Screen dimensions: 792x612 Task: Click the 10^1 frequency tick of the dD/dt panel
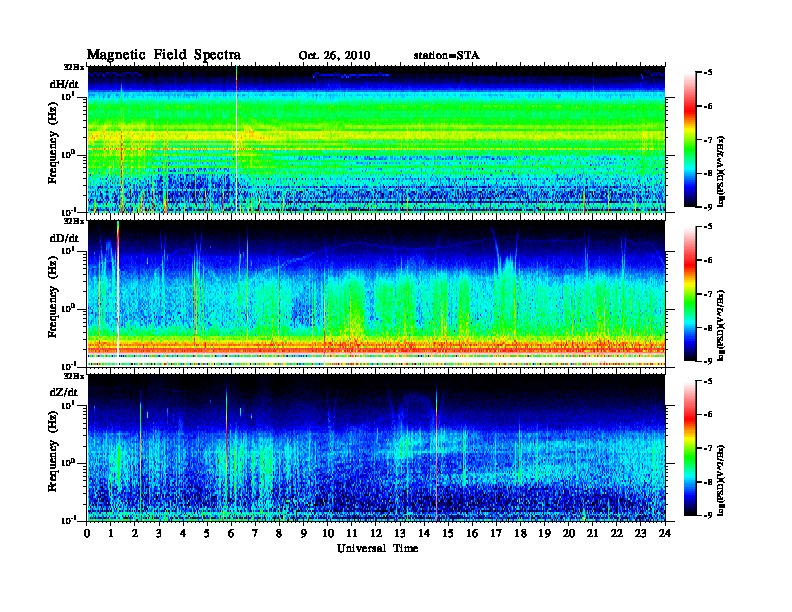coord(69,251)
